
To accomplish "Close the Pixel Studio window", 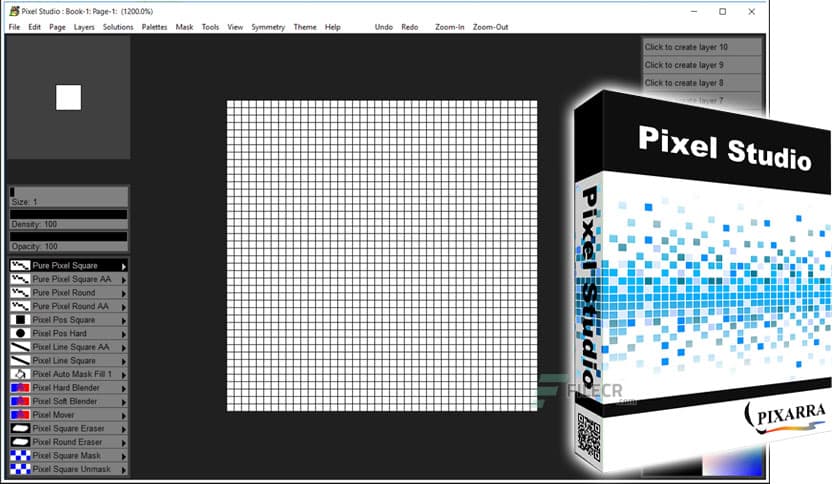I will click(751, 11).
